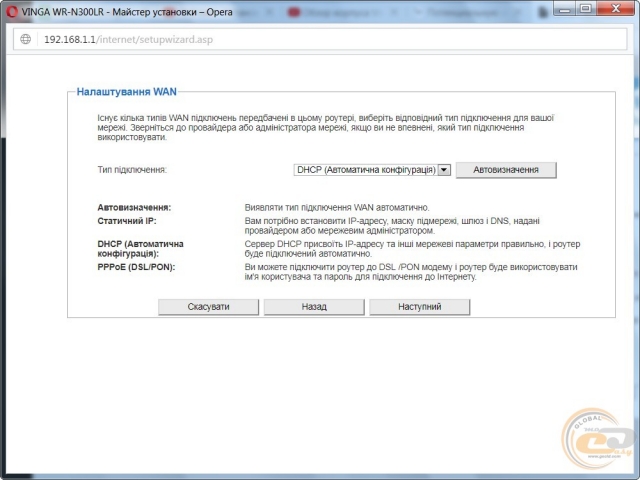Click the 'PPPoE (DSL/PON):' label
Image resolution: width=640 pixels, height=480 pixels.
click(136, 267)
